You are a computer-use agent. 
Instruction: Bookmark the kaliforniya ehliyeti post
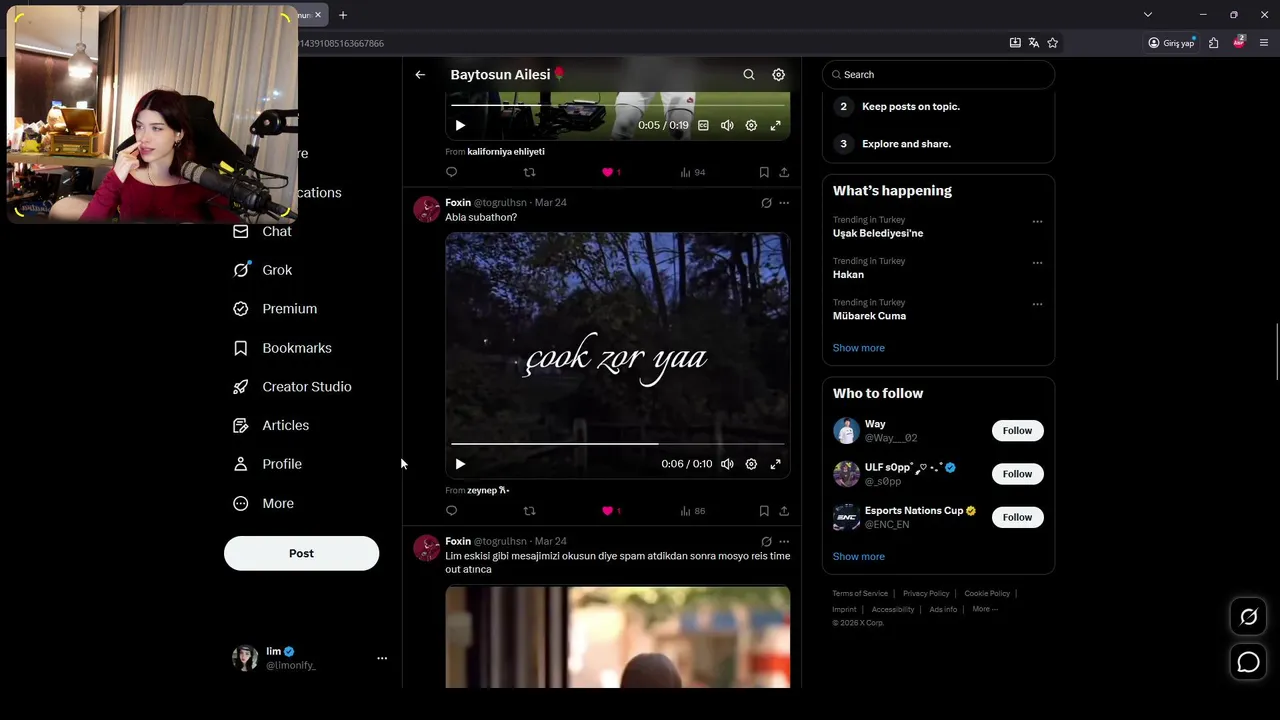764,172
